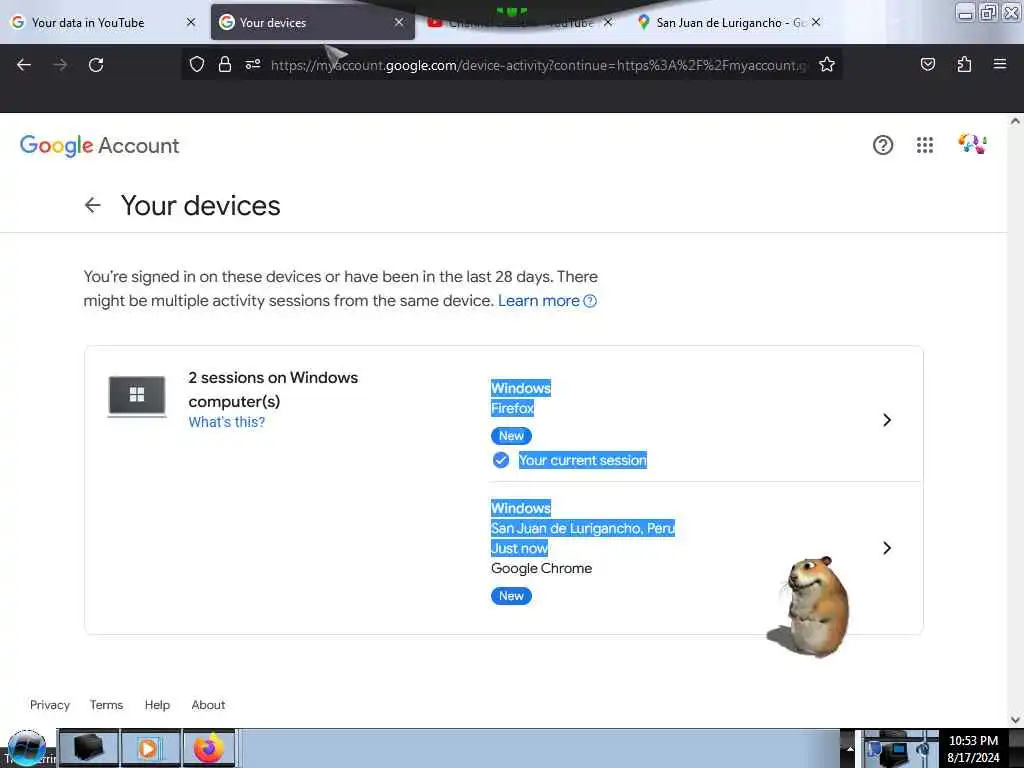Expand the Firefox session details chevron
Viewport: 1024px width, 768px height.
pos(887,420)
